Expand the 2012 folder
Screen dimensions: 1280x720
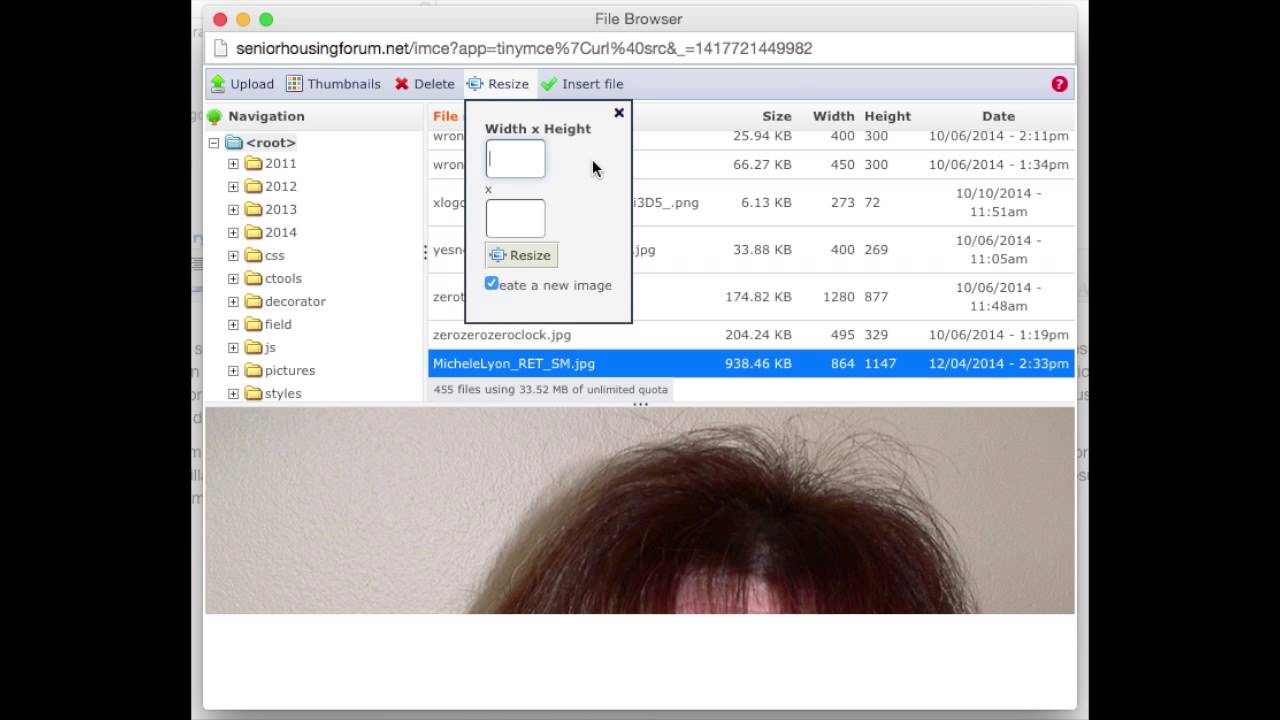233,187
